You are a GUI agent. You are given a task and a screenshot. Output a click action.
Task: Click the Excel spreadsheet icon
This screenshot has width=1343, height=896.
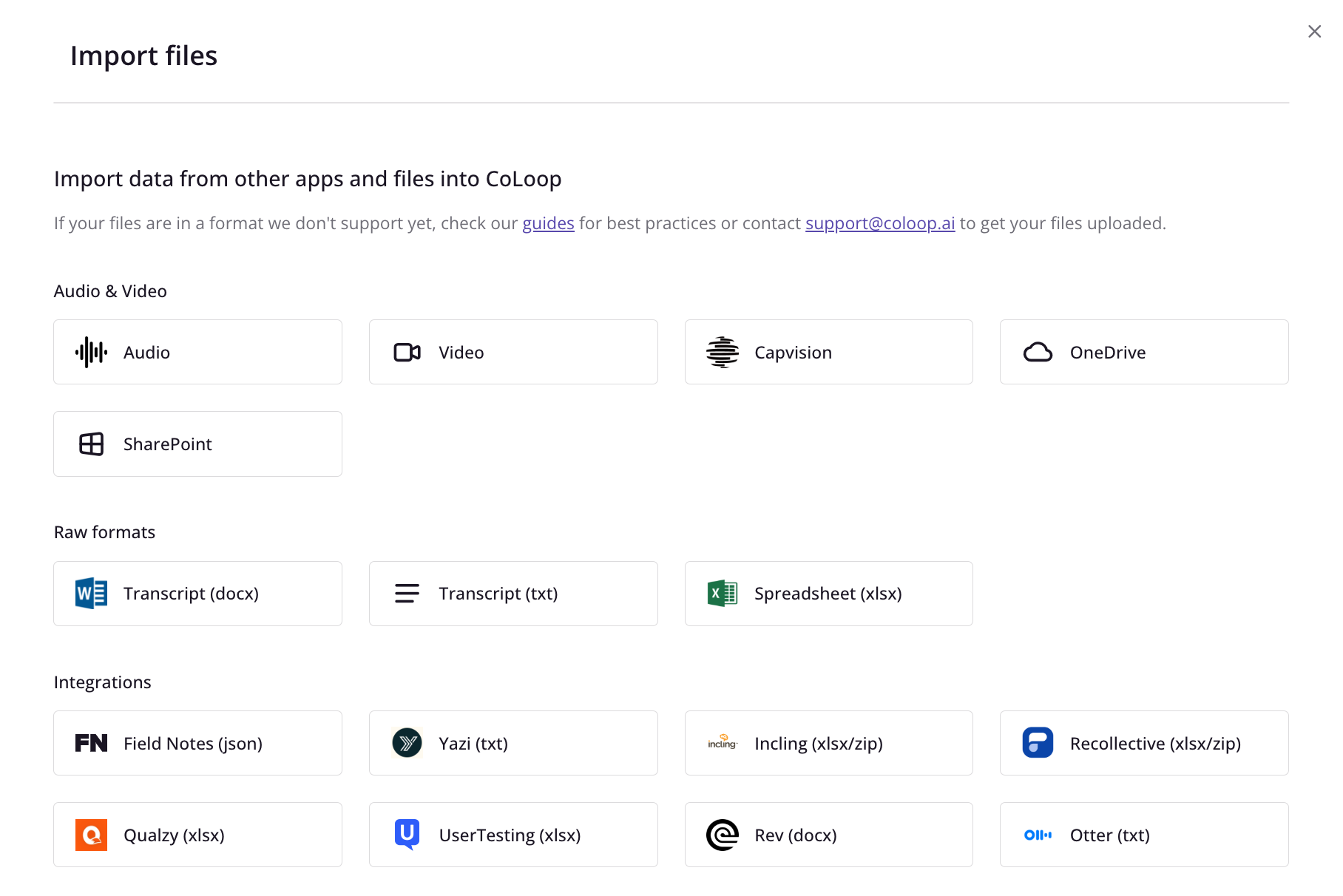[723, 594]
